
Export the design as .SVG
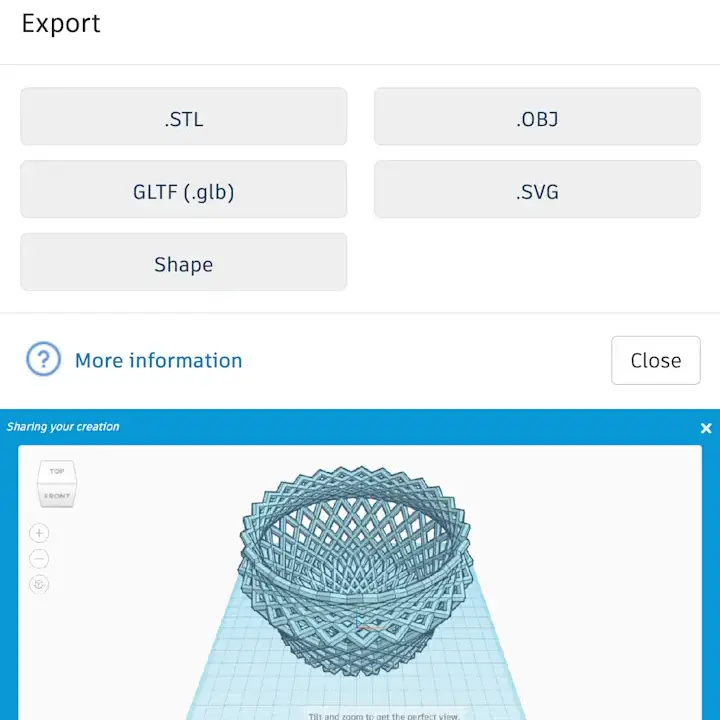point(537,189)
